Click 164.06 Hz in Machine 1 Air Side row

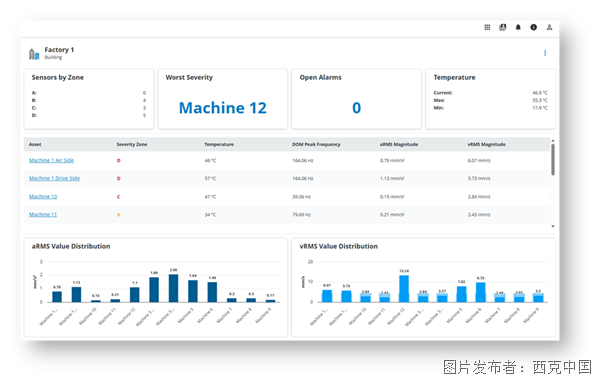click(303, 161)
